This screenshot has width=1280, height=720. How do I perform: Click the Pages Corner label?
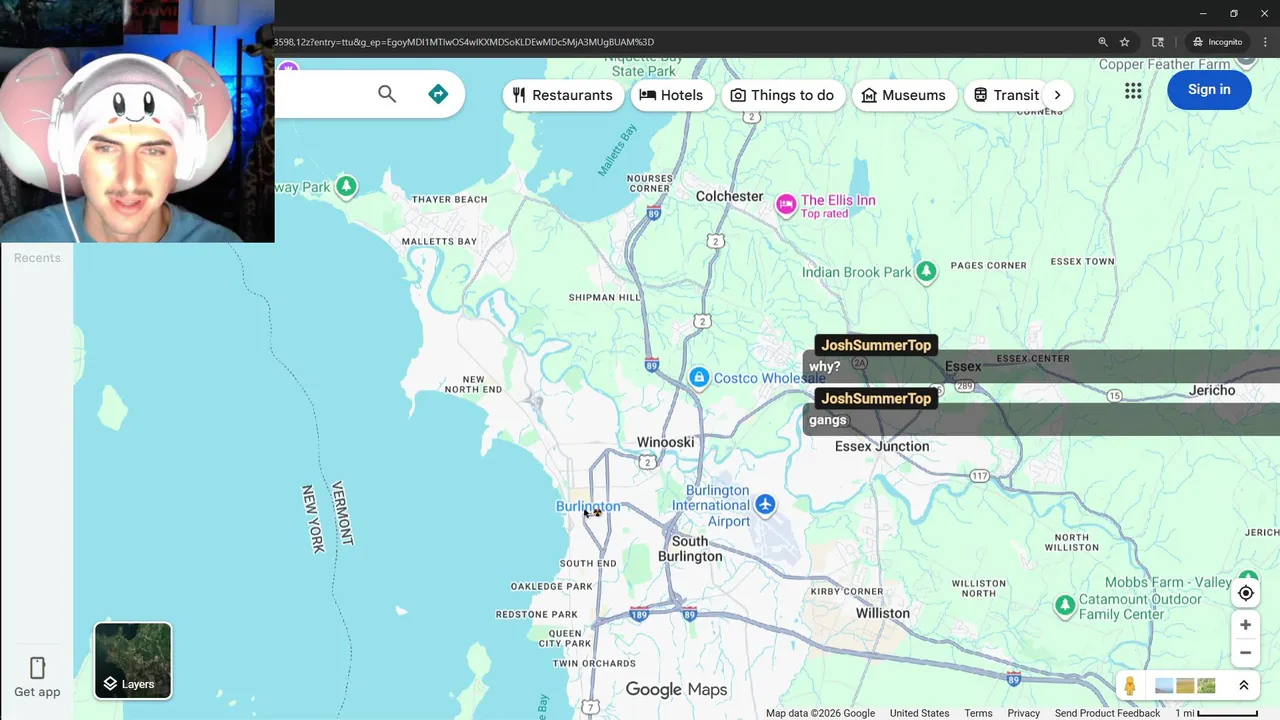click(988, 265)
